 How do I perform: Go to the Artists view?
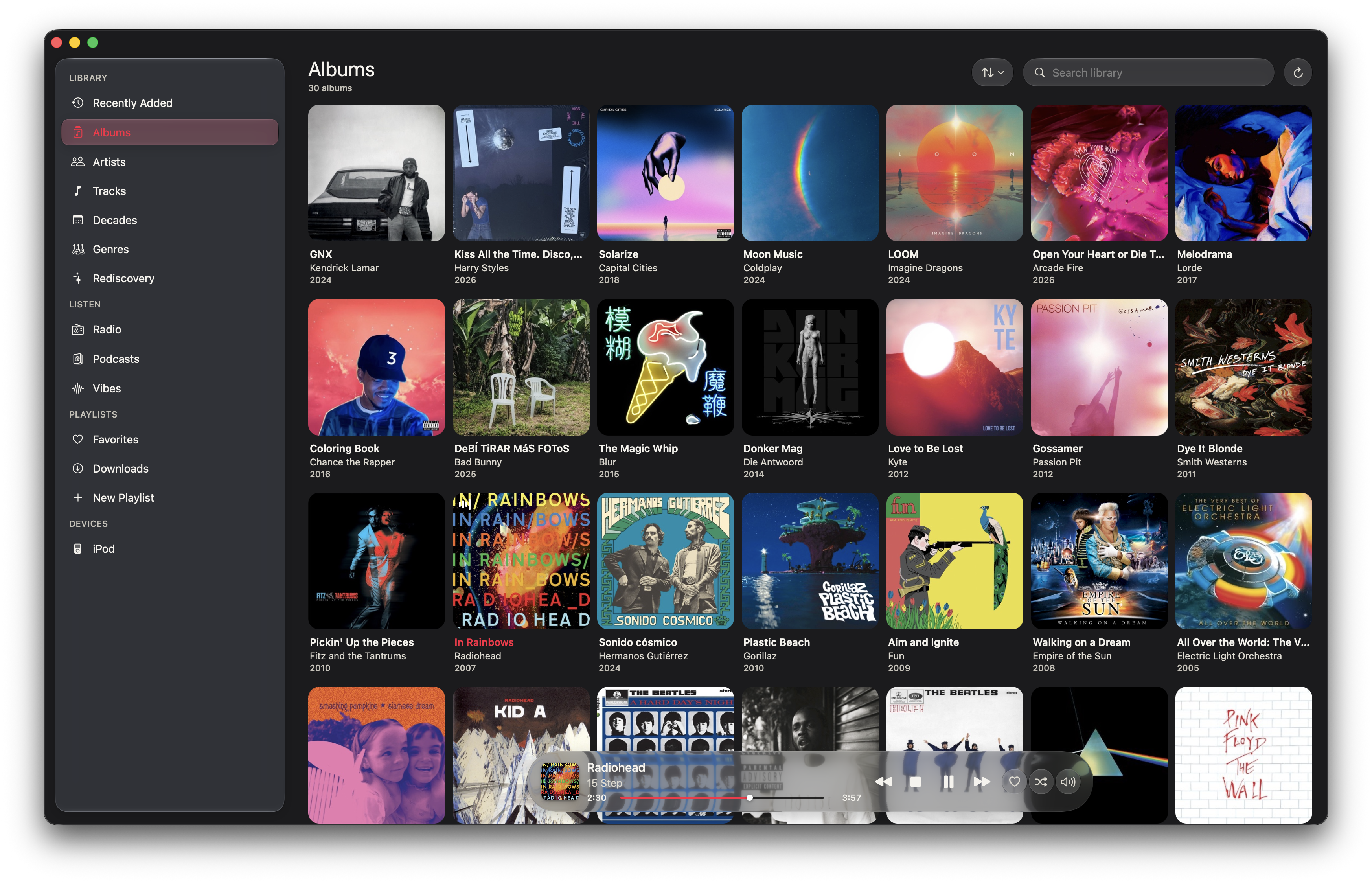(x=170, y=162)
